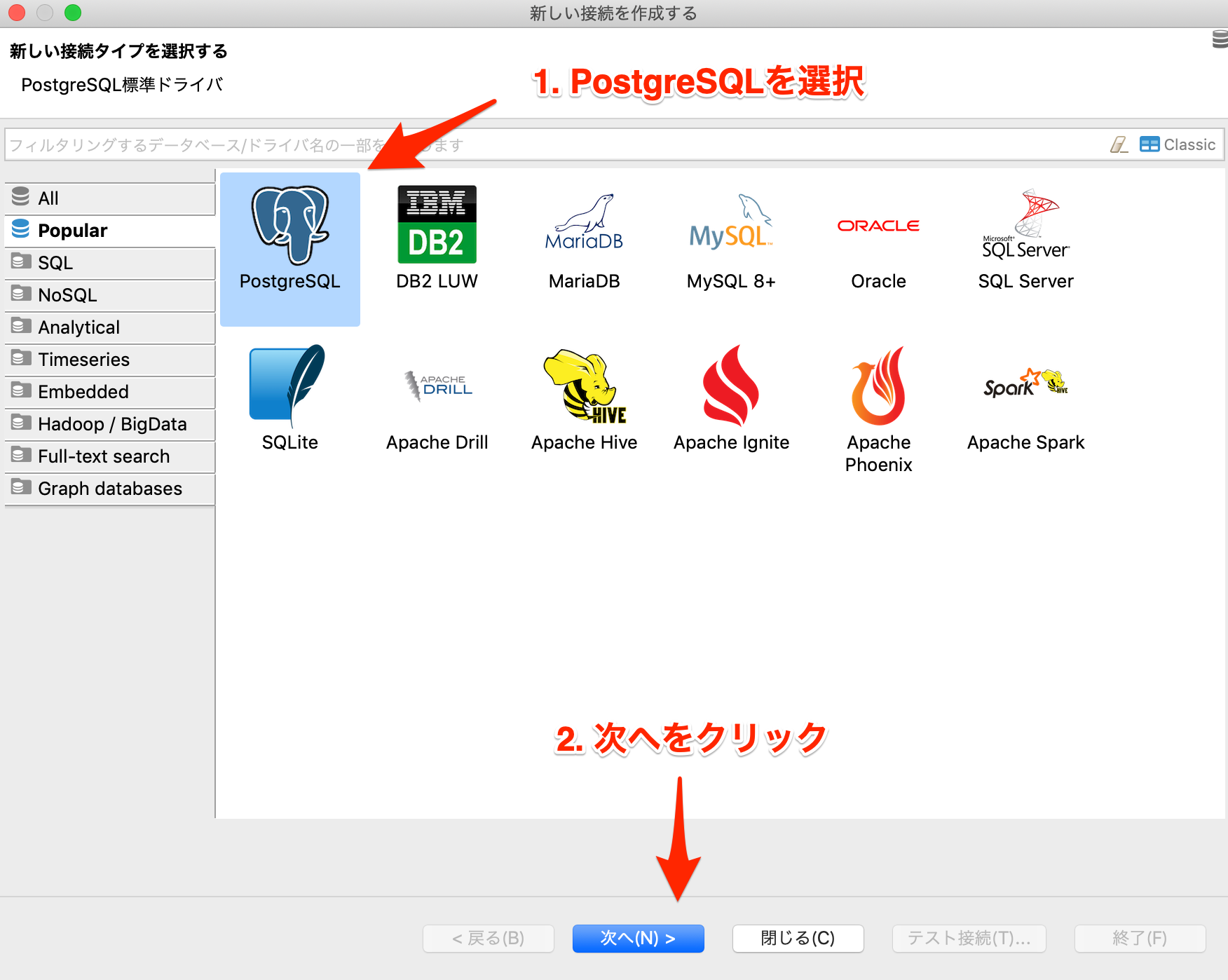Click the PostgreSQL label text
This screenshot has height=980, width=1228.
290,281
